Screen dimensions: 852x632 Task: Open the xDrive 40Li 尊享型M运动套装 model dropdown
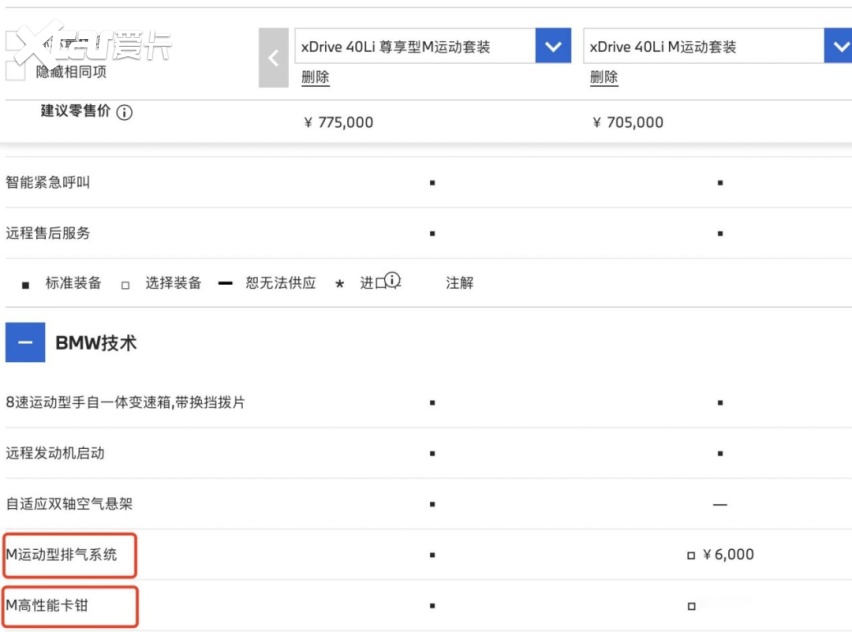pos(553,46)
